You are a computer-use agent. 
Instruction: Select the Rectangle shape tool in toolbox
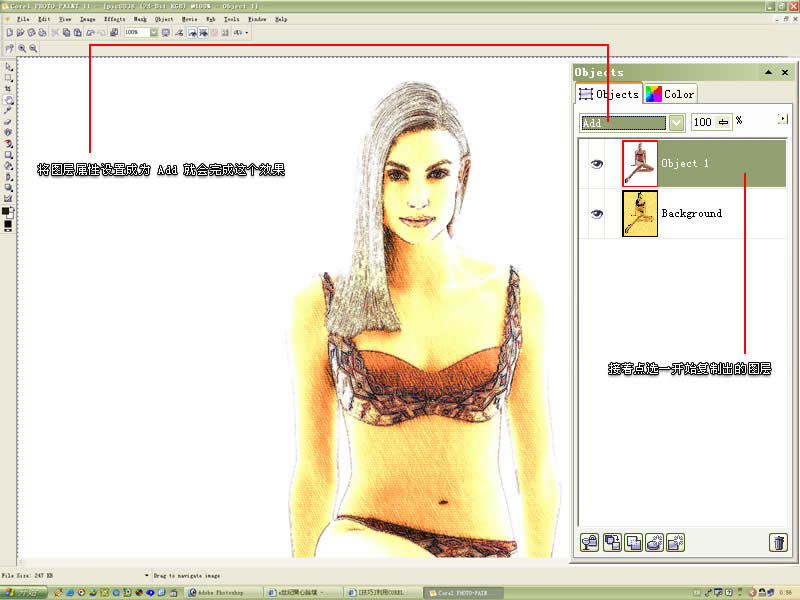(8, 155)
